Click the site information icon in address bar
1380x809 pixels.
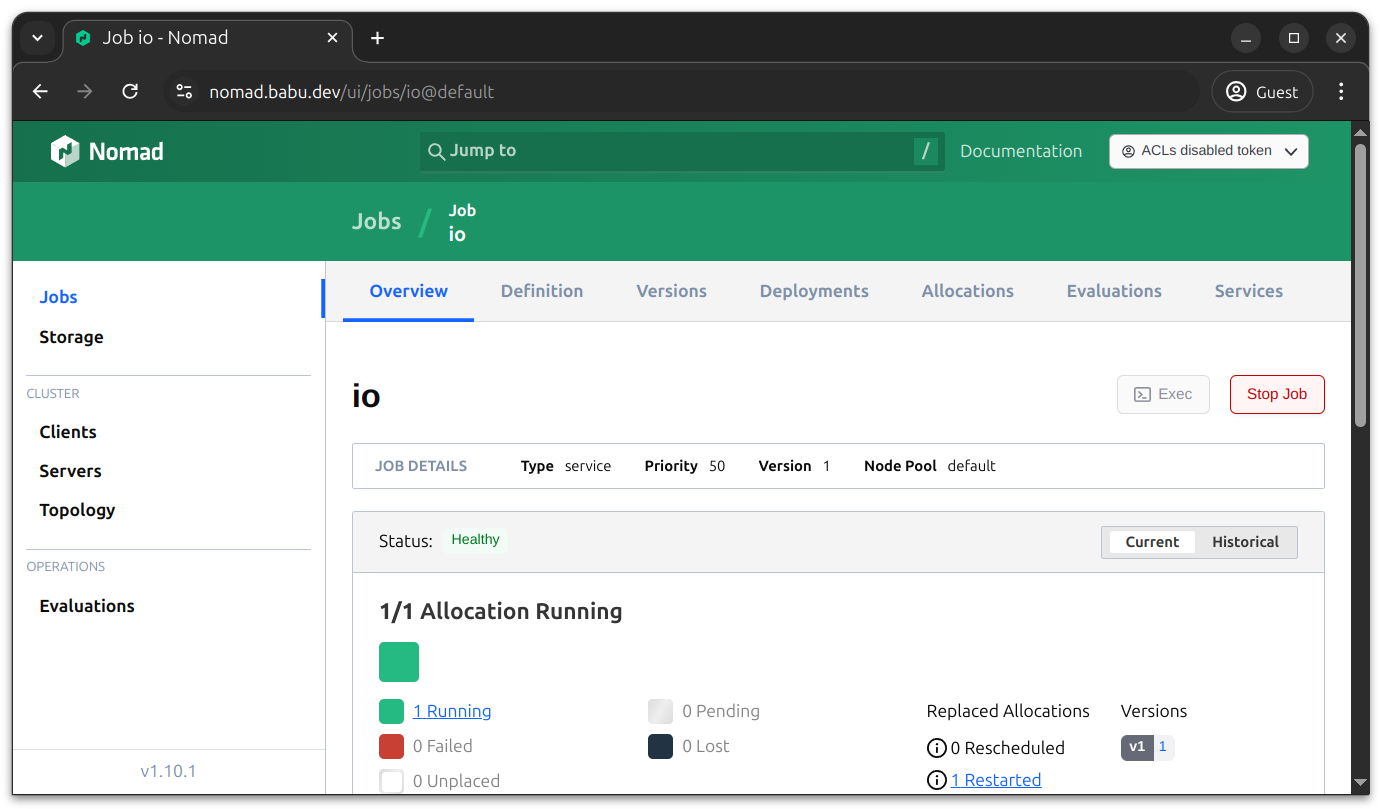point(184,92)
